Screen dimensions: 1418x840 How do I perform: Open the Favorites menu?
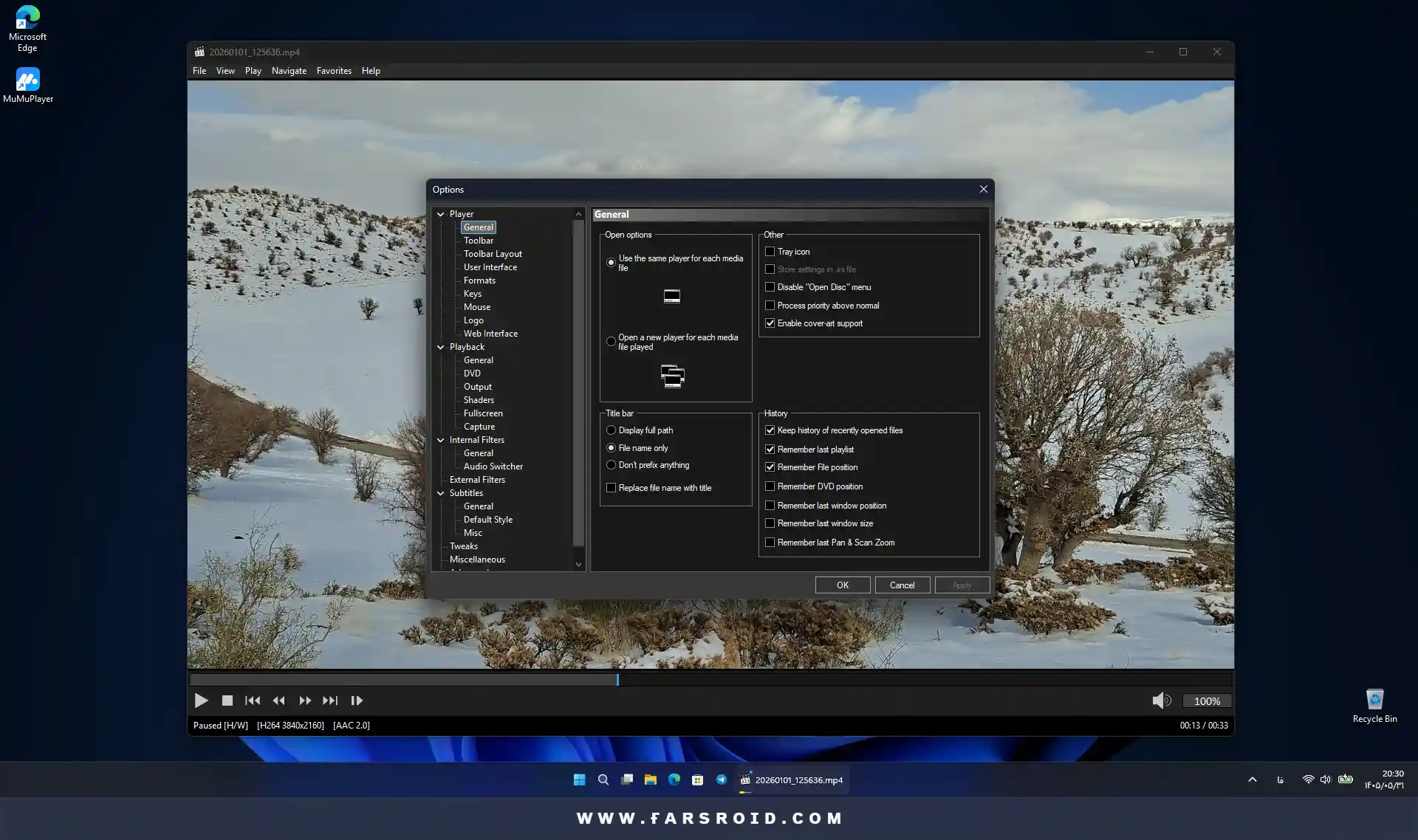(x=334, y=71)
